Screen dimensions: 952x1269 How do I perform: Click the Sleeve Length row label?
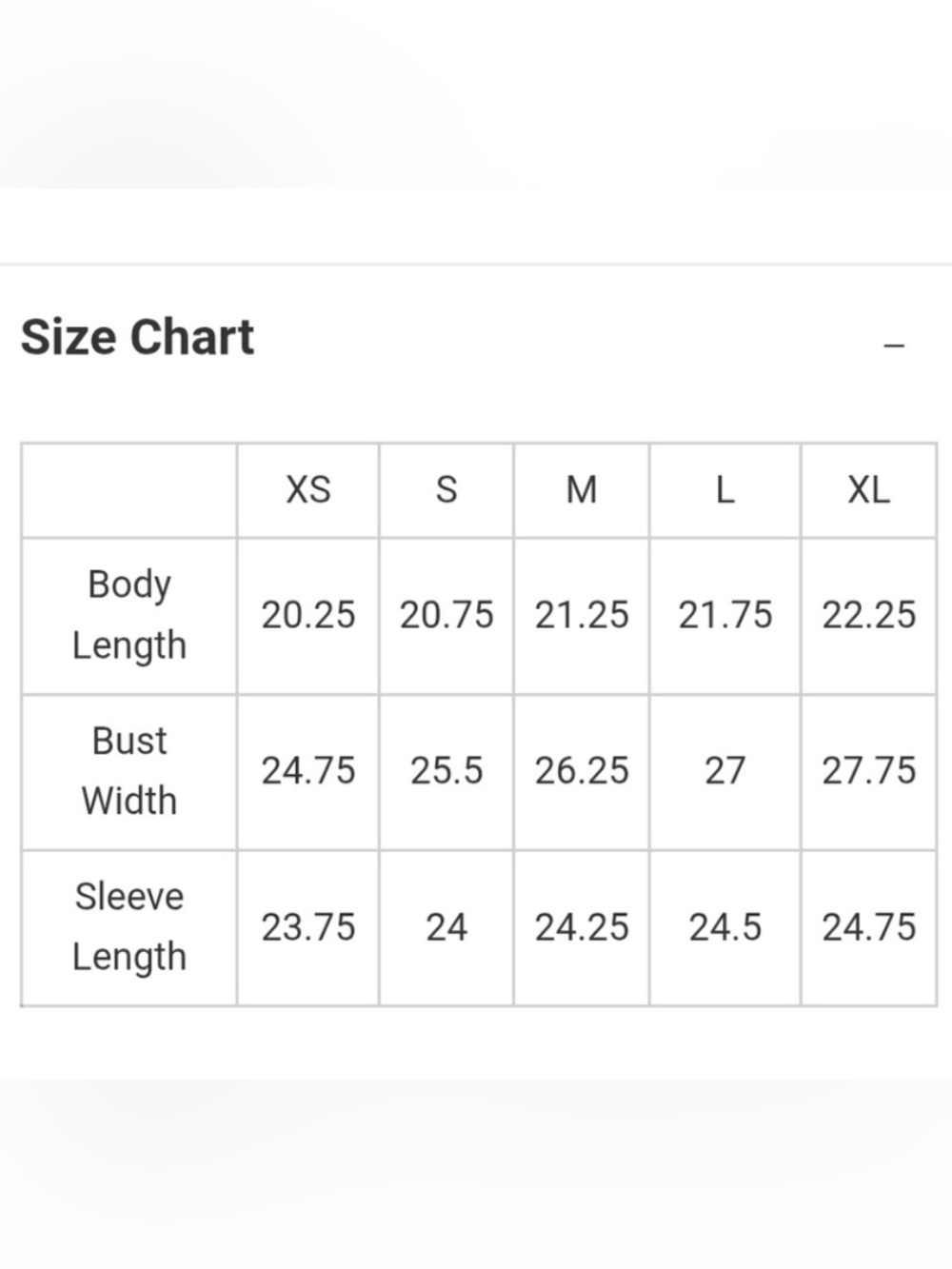pyautogui.click(x=129, y=928)
